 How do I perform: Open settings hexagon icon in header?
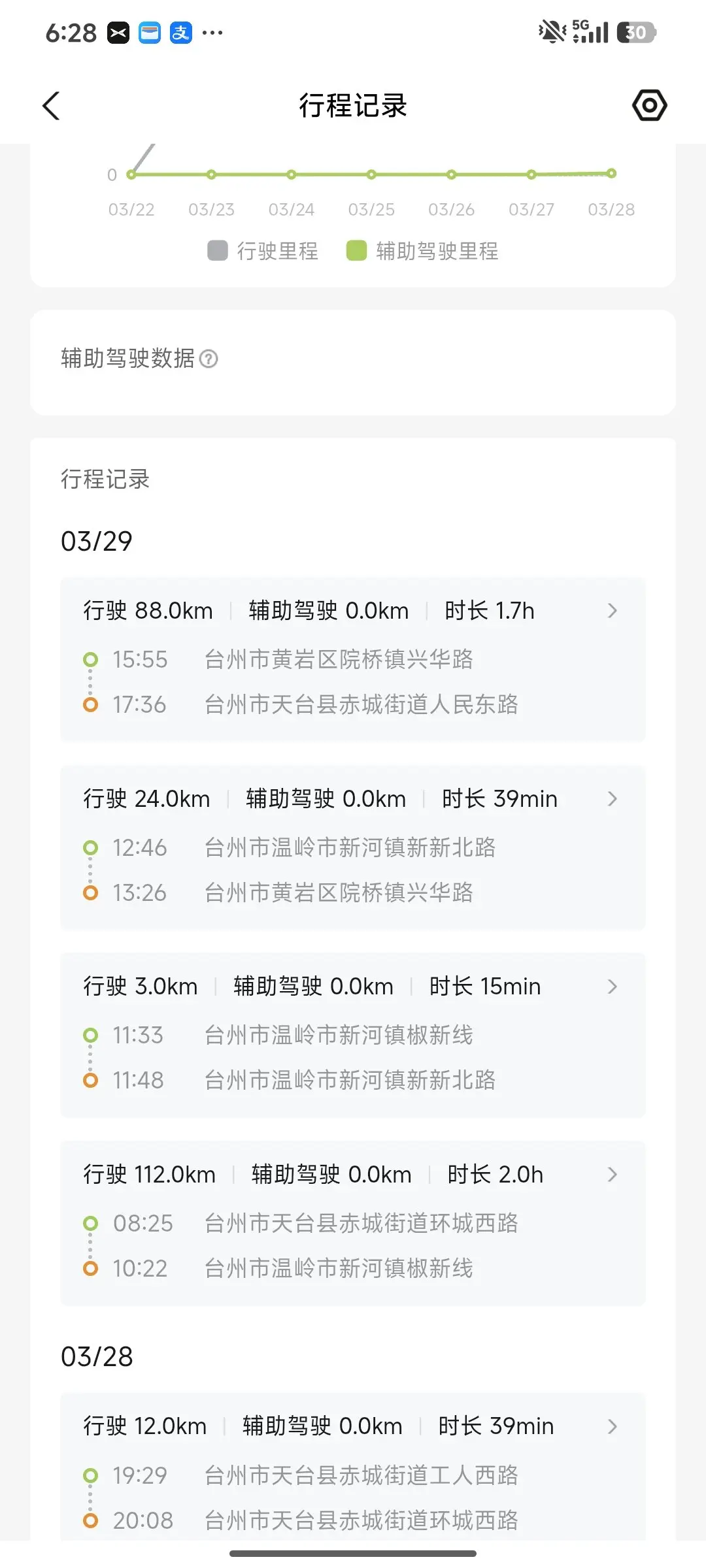(x=649, y=105)
